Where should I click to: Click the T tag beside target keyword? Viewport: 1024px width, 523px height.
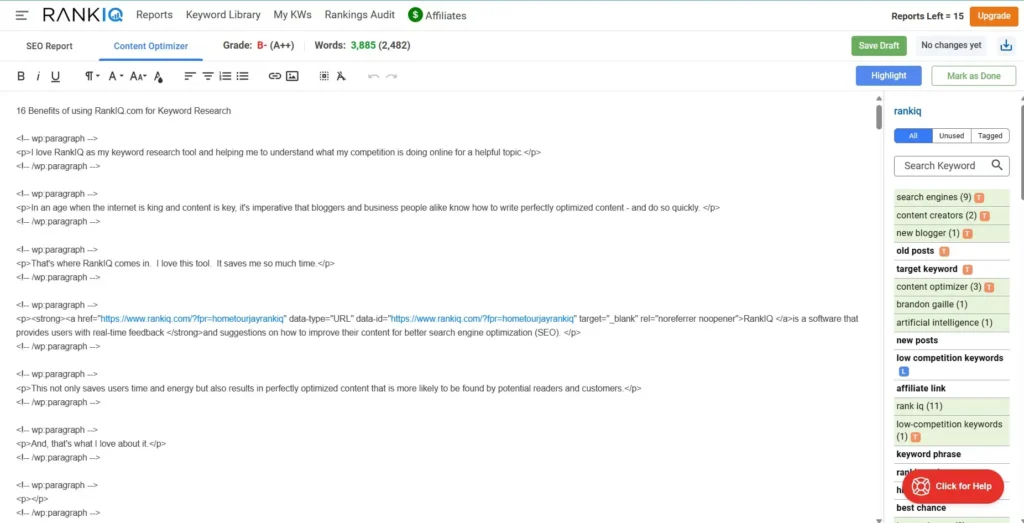967,270
